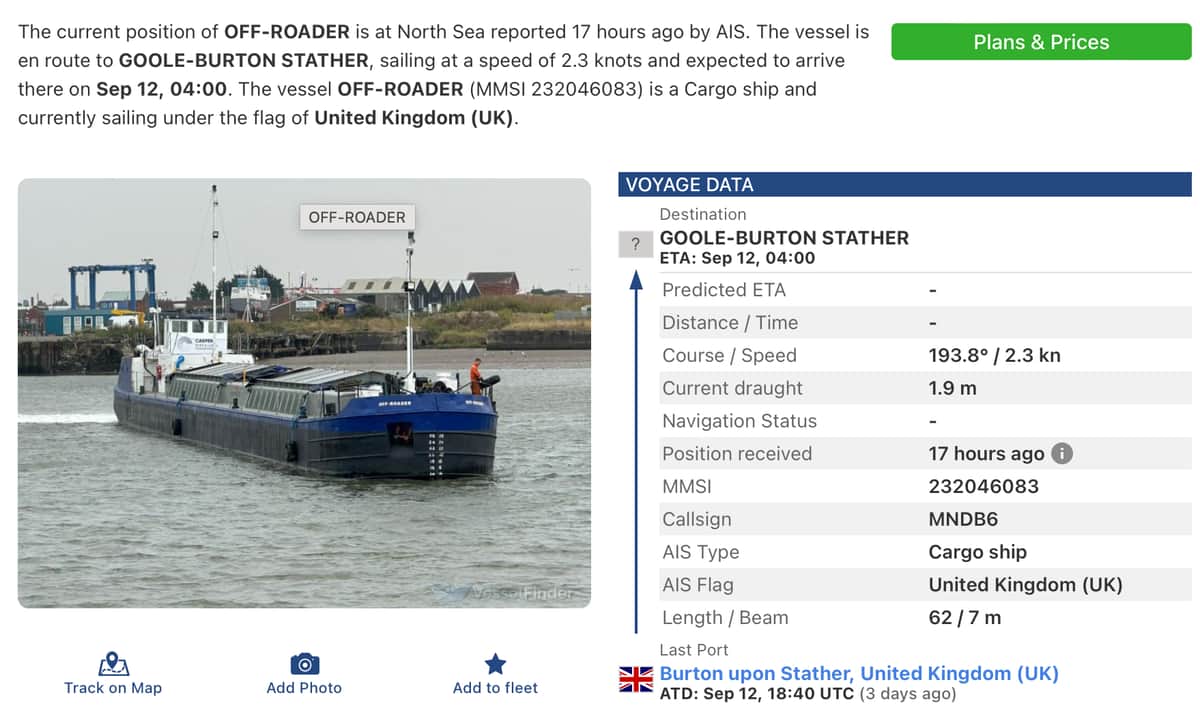Click the info icon next to 17 hours ago
1200x706 pixels.
tap(1062, 454)
